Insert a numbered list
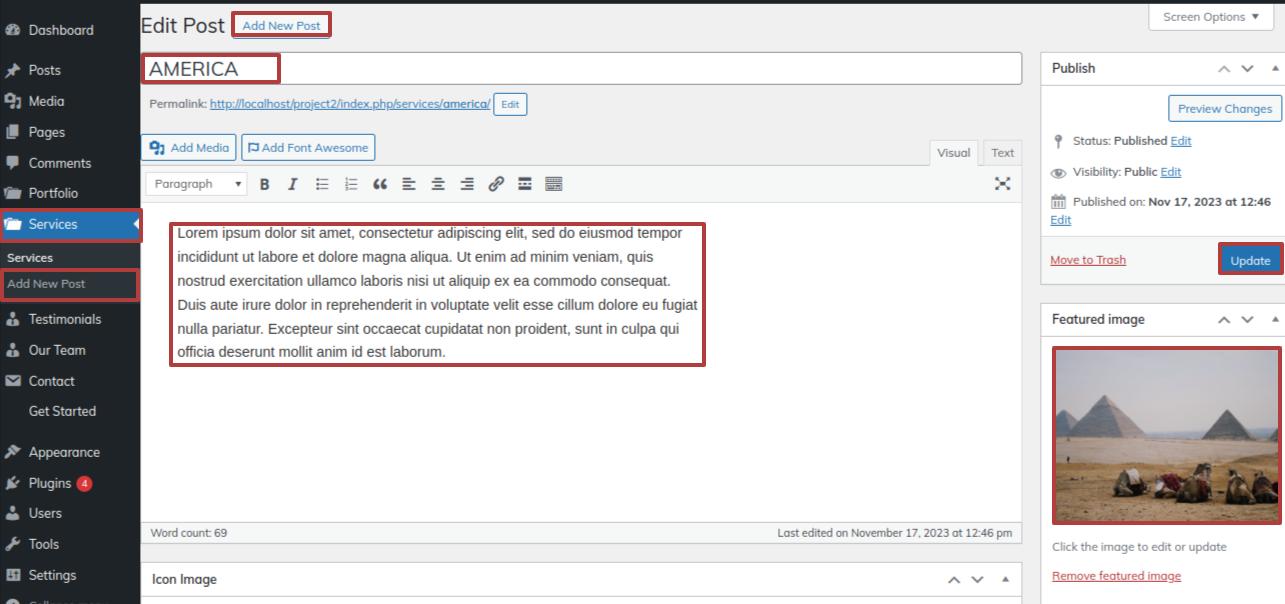Image resolution: width=1285 pixels, height=604 pixels. [x=351, y=184]
